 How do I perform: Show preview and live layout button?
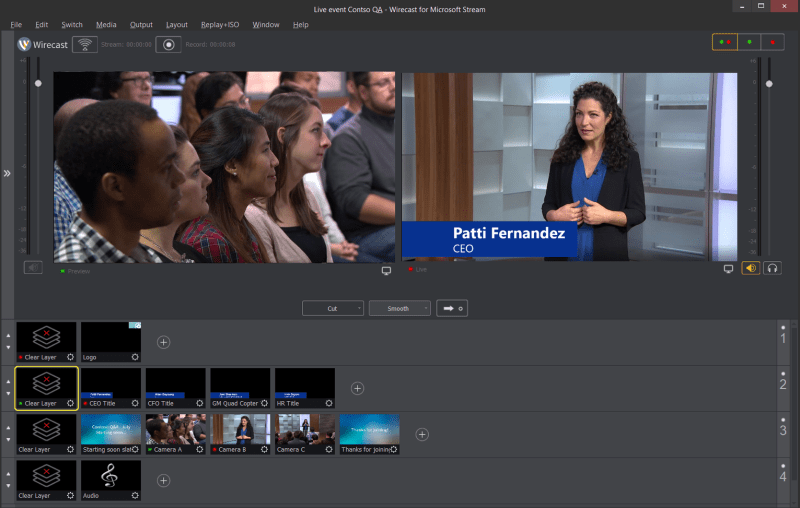(x=724, y=42)
